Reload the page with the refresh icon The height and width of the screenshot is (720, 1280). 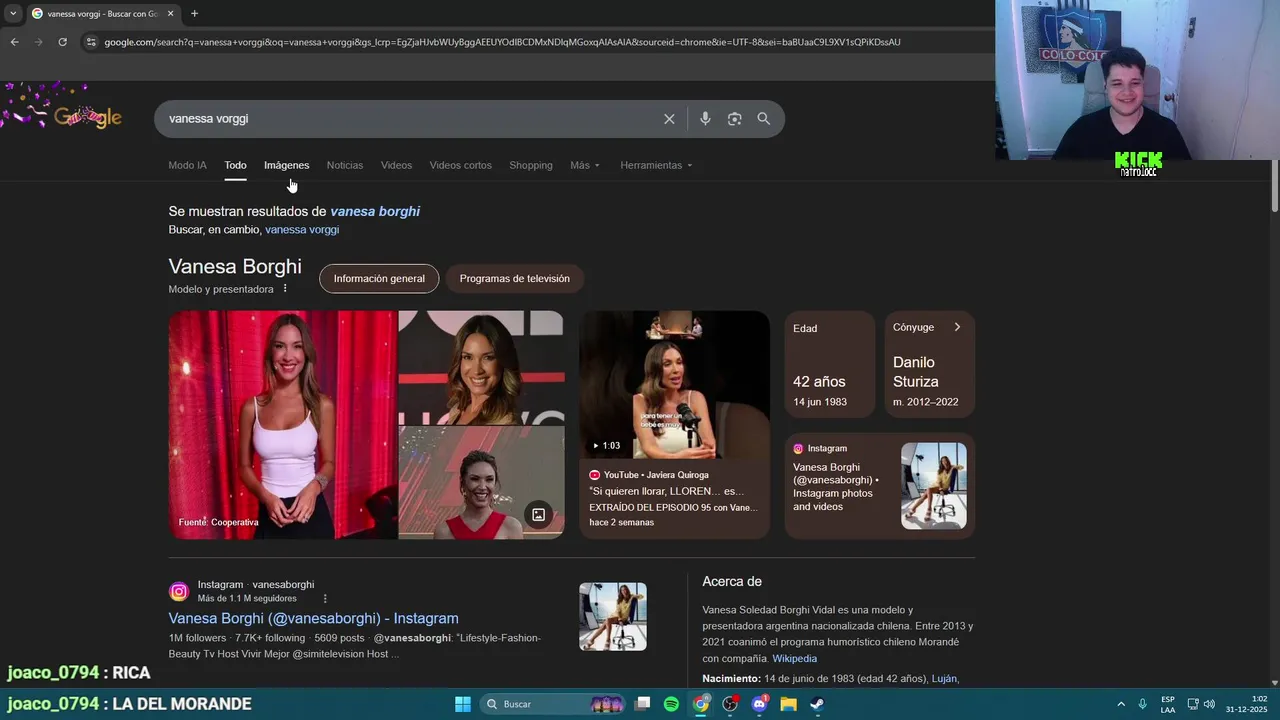coord(62,42)
